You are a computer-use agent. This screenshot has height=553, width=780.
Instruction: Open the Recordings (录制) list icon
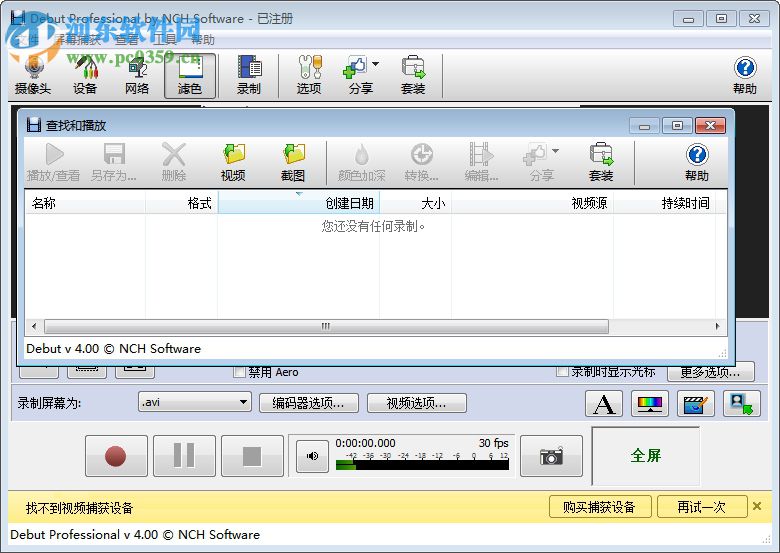[249, 76]
